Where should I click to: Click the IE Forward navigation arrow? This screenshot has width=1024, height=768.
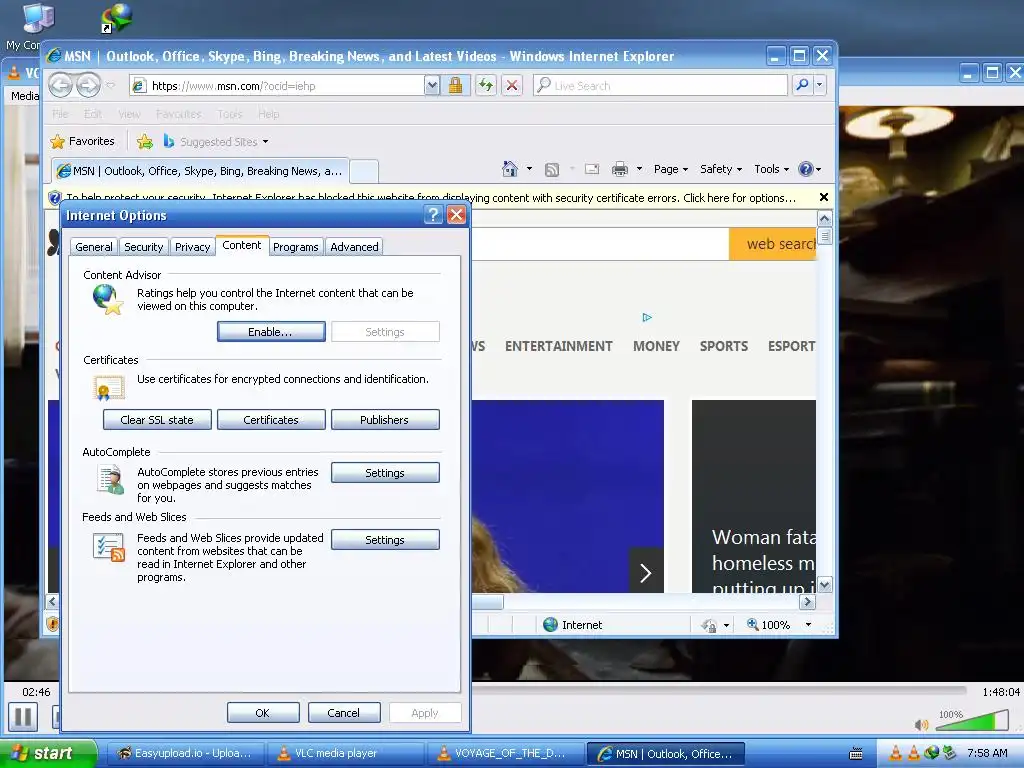coord(88,85)
